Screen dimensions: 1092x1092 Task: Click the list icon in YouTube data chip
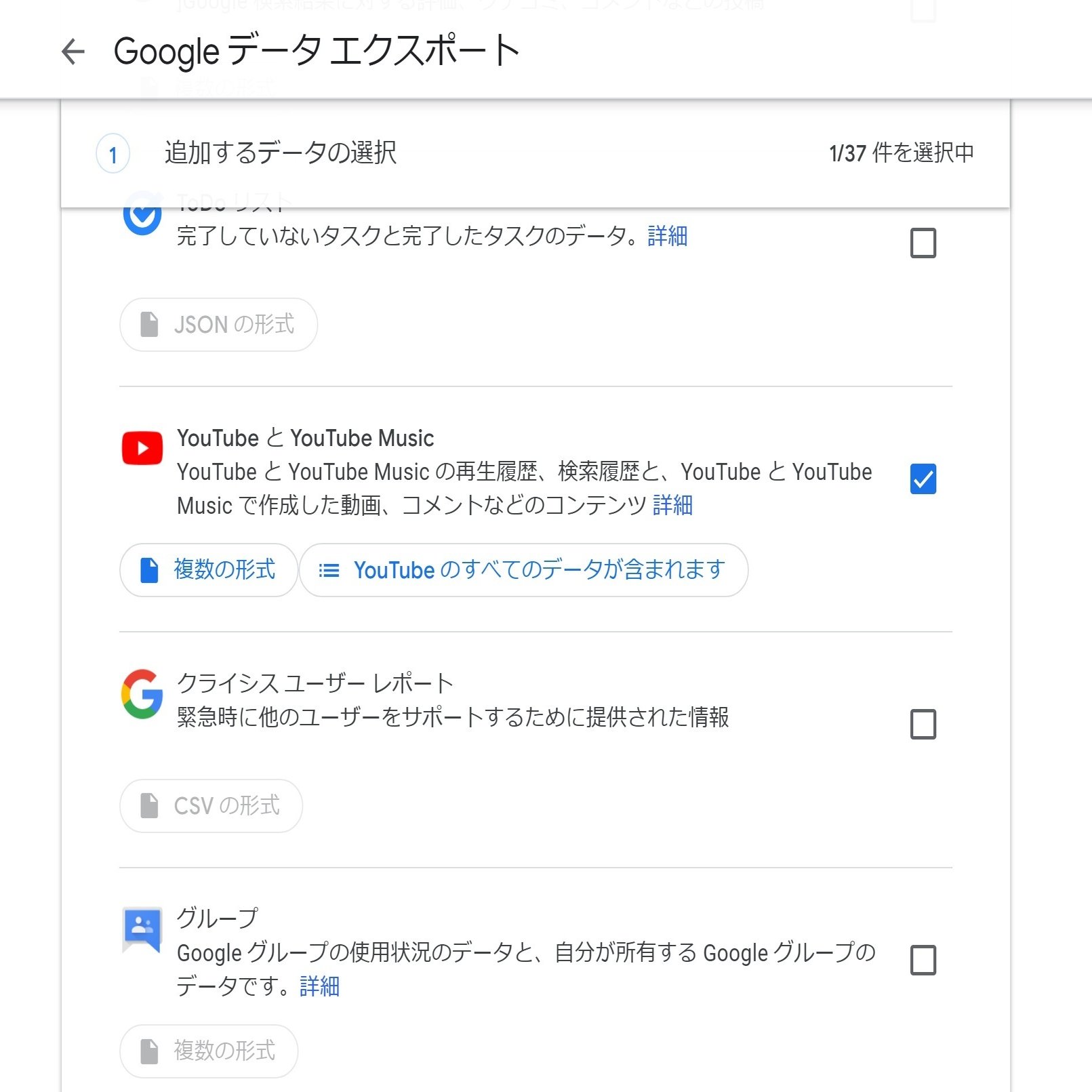pyautogui.click(x=329, y=571)
